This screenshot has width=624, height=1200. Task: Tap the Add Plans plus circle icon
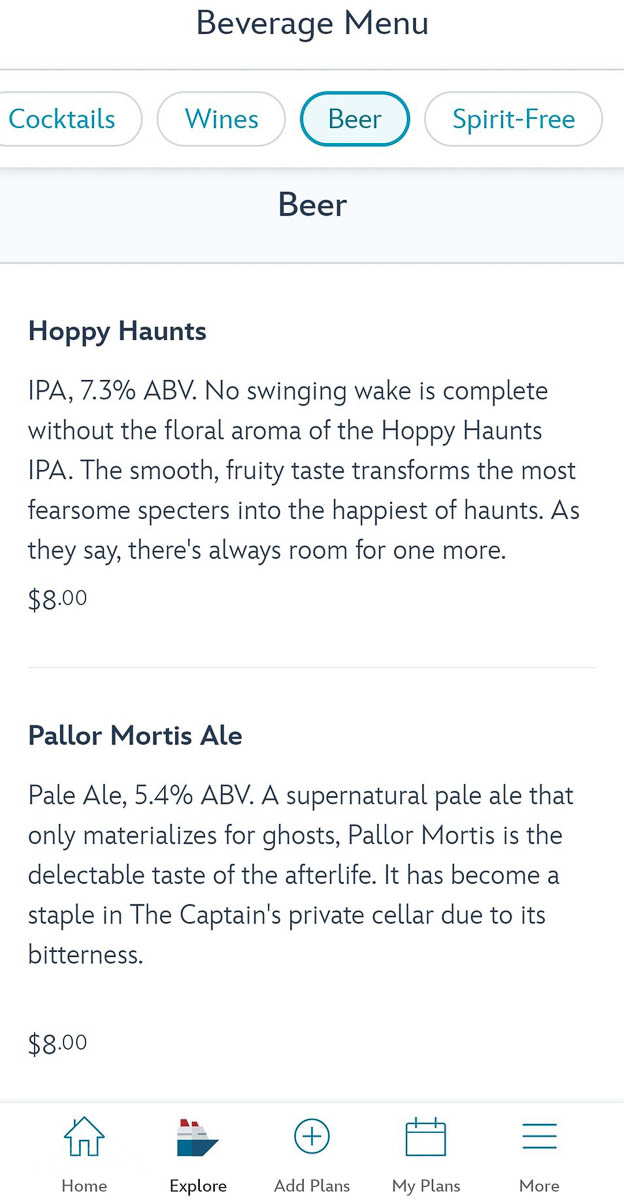pyautogui.click(x=312, y=1137)
